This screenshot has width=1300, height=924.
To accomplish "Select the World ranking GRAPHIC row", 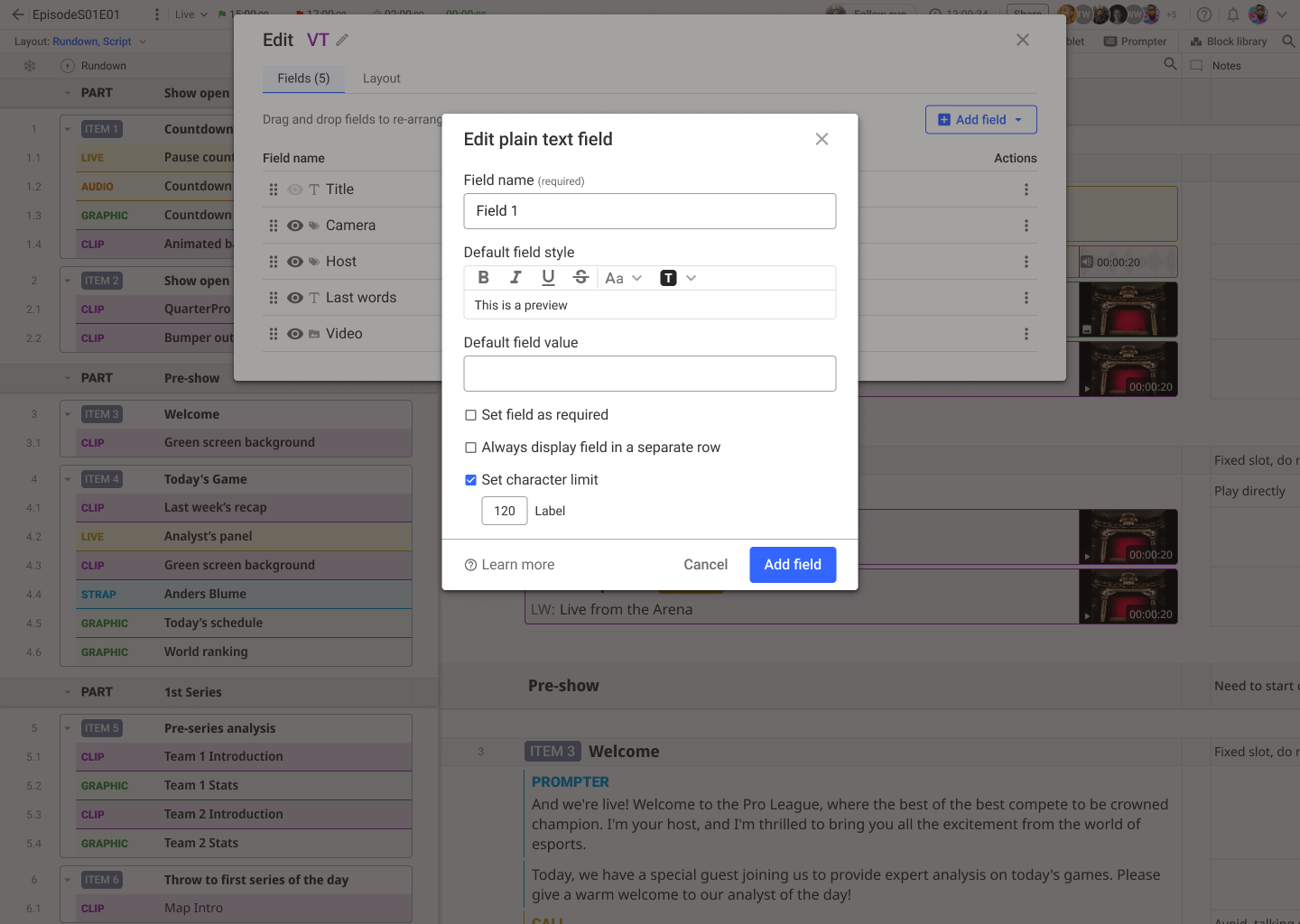I will pos(244,651).
